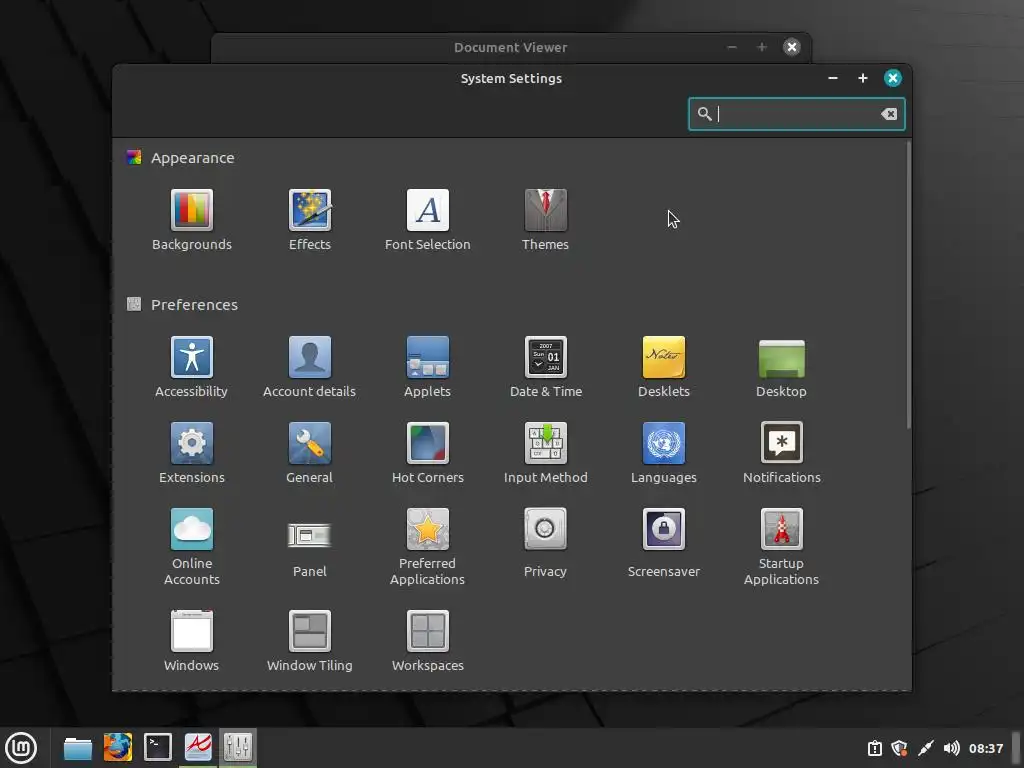Open the Effects settings
Image resolution: width=1024 pixels, height=768 pixels.
click(310, 220)
